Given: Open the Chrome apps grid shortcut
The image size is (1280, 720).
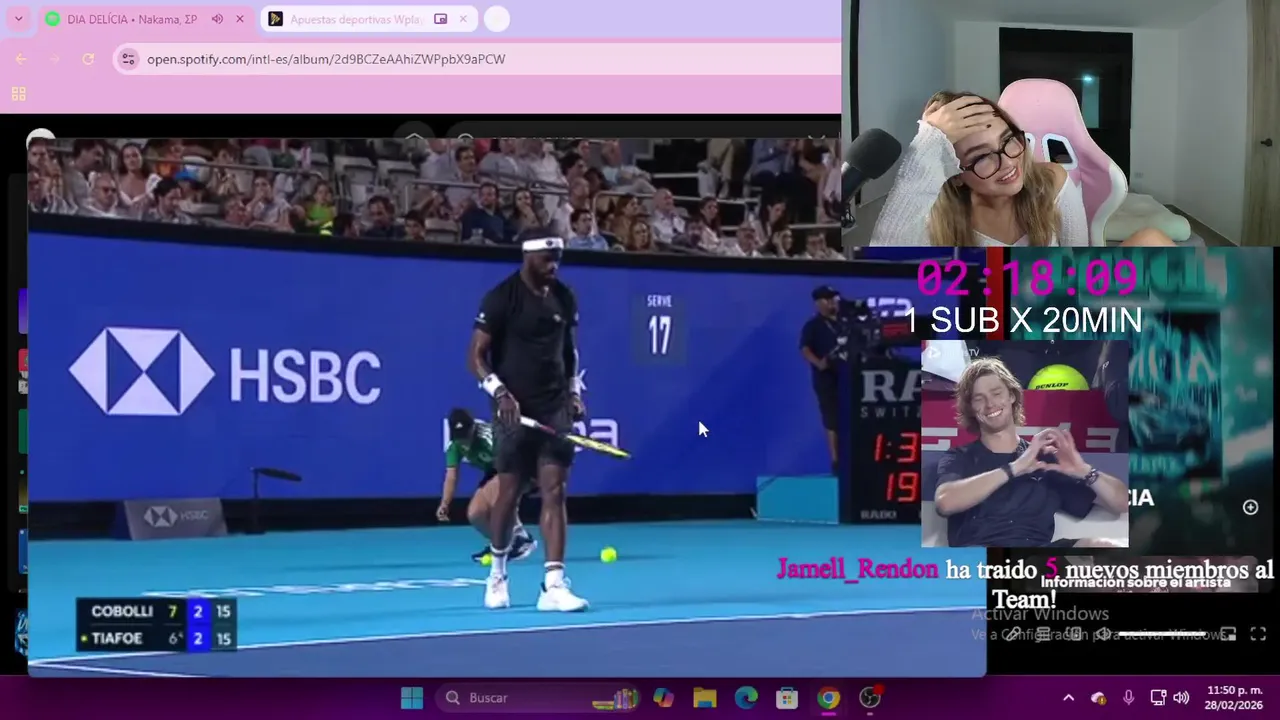Looking at the screenshot, I should (x=18, y=94).
